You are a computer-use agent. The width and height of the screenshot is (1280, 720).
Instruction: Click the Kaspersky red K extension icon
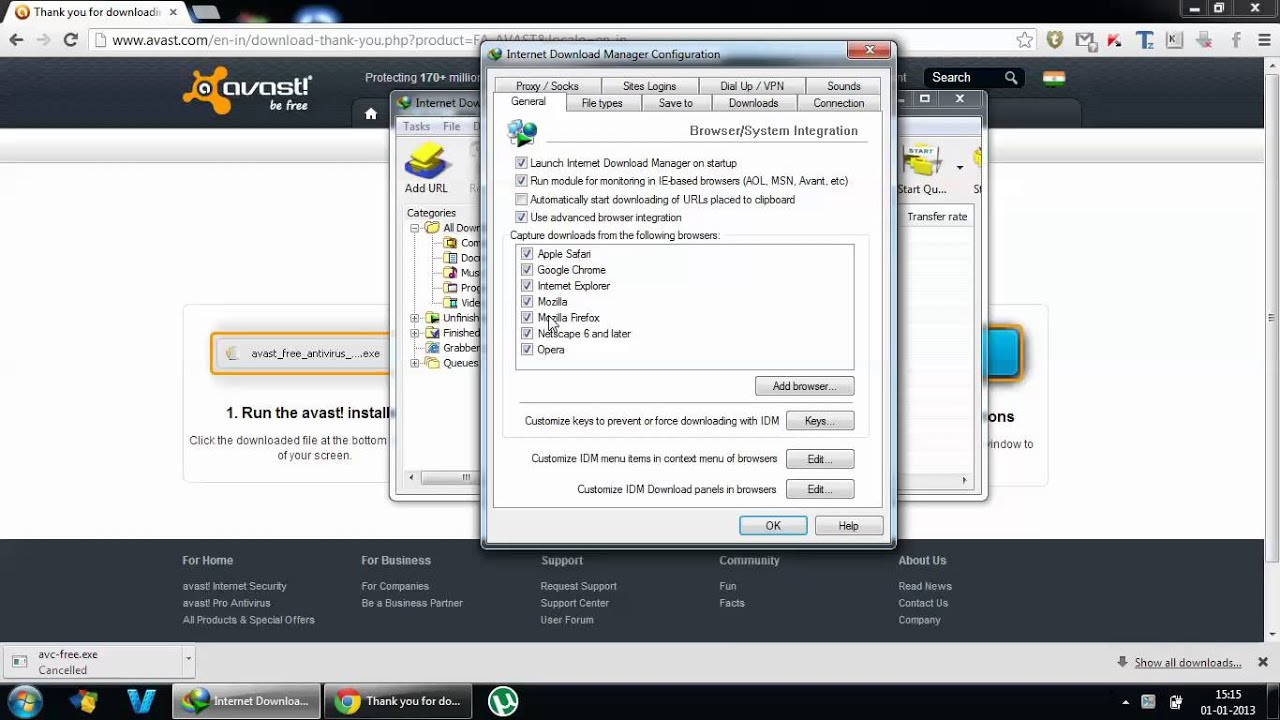point(1114,40)
